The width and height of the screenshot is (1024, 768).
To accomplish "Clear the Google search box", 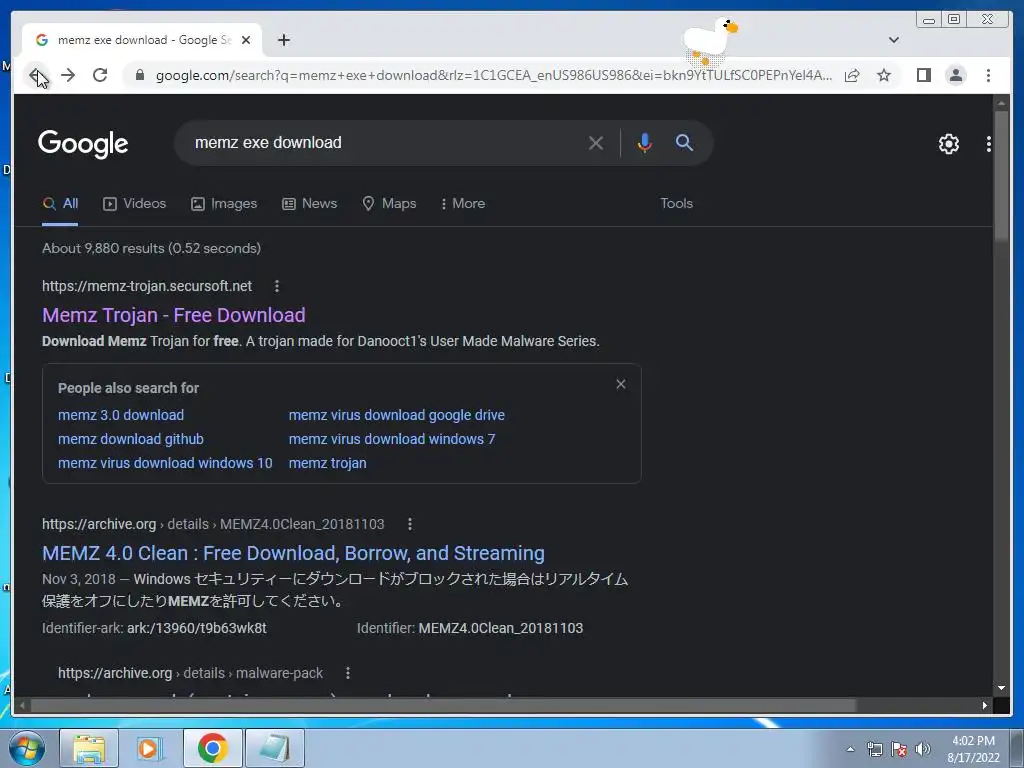I will [596, 142].
